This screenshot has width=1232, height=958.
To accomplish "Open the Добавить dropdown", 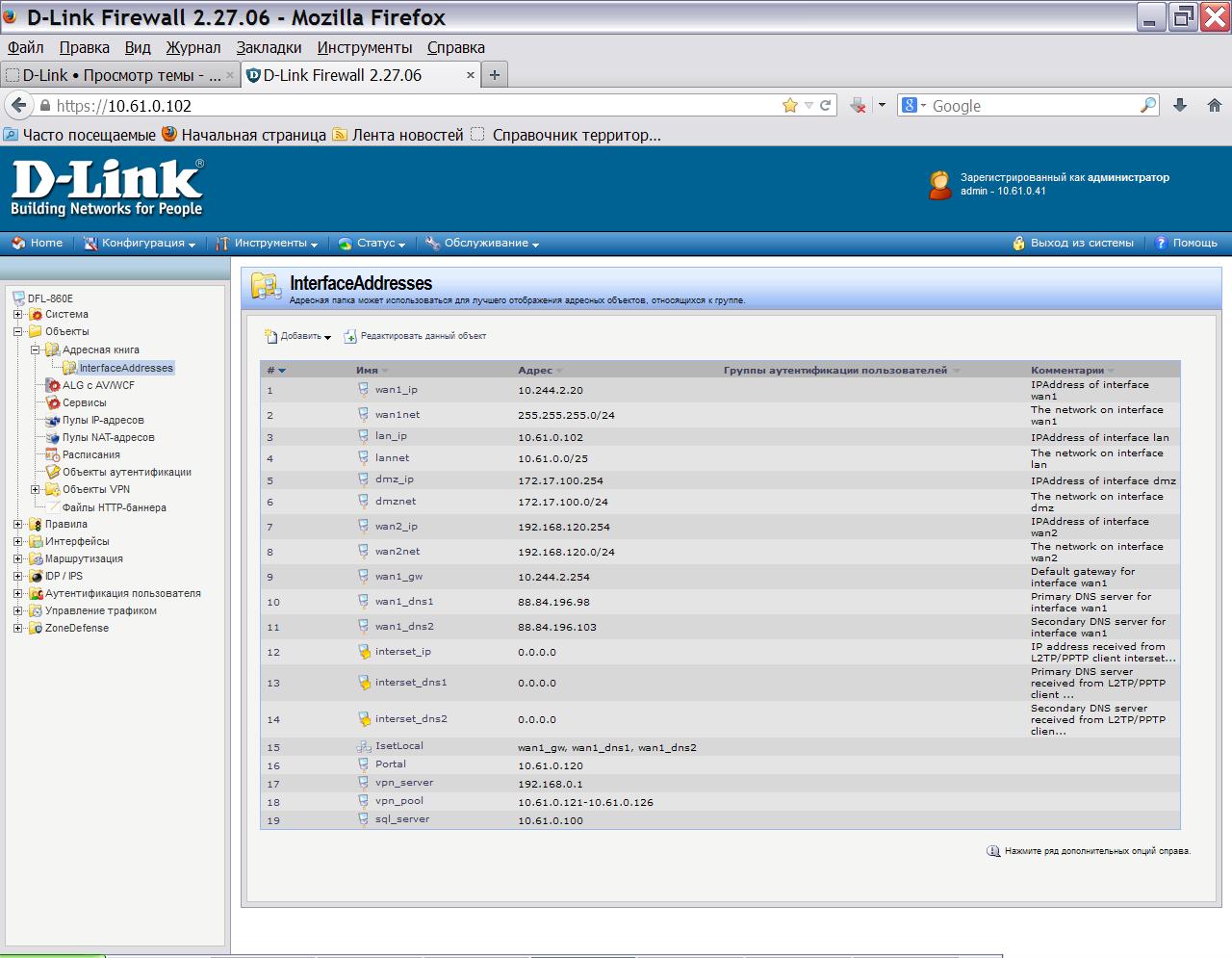I will 298,336.
